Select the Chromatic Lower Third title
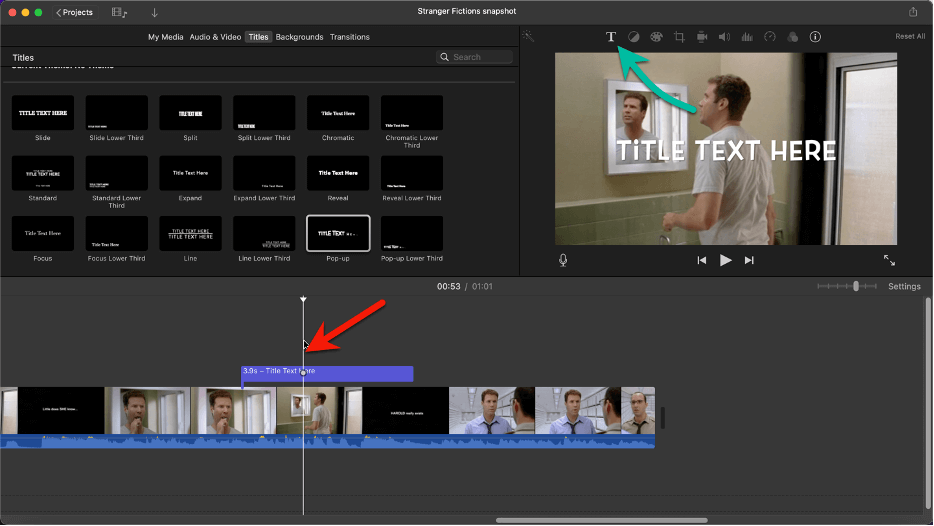This screenshot has height=526, width=934. pyautogui.click(x=412, y=113)
